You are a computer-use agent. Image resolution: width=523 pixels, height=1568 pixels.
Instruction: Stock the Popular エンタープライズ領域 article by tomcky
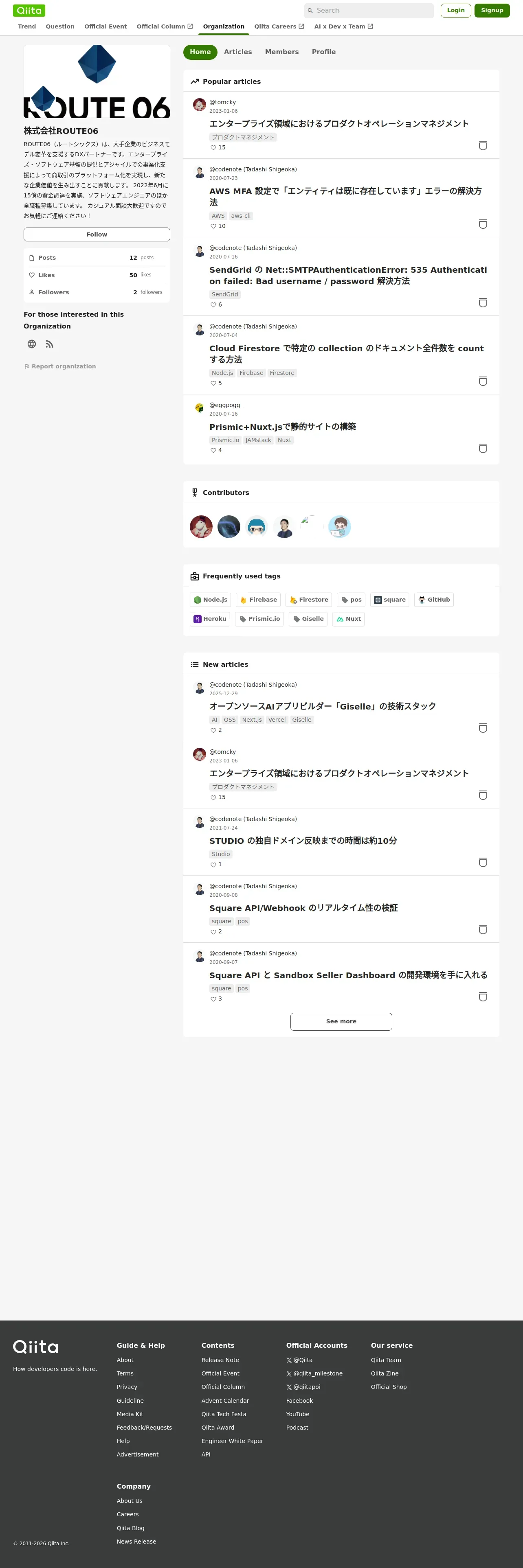[483, 145]
